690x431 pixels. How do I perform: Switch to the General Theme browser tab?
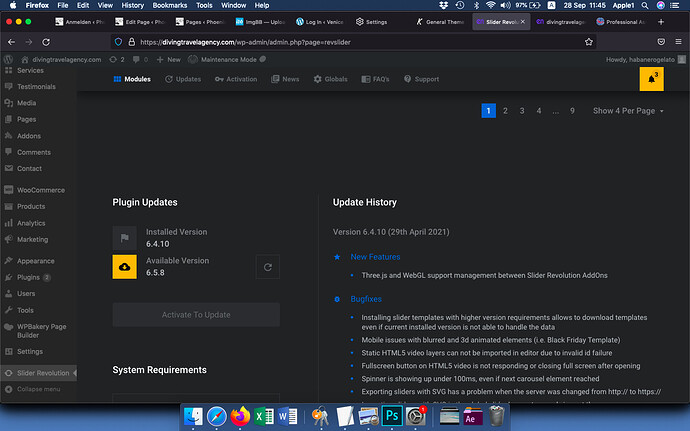pos(440,22)
